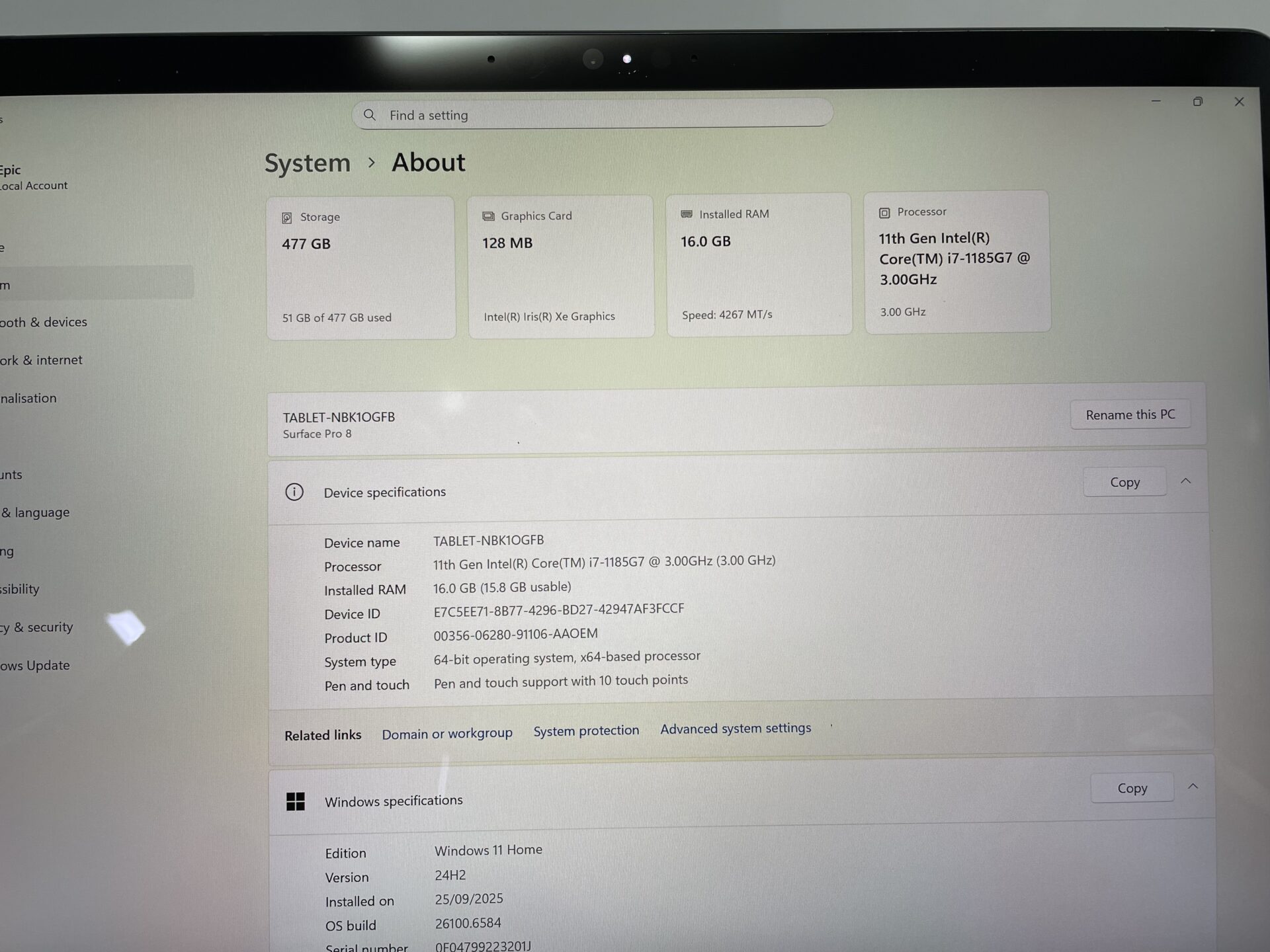Click Rename this PC button
Image resolution: width=1270 pixels, height=952 pixels.
(x=1130, y=415)
